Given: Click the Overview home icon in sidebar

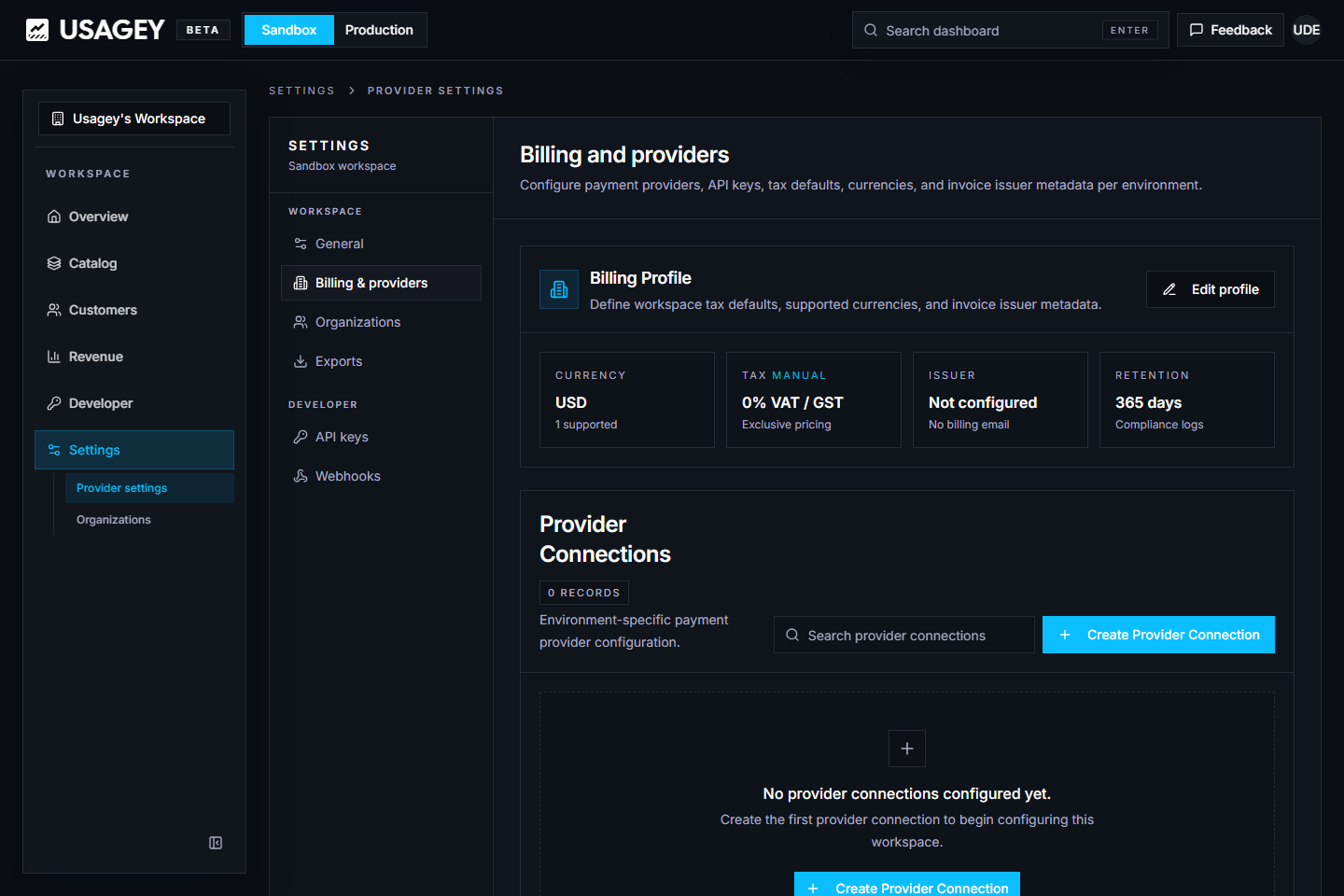Looking at the screenshot, I should (54, 217).
